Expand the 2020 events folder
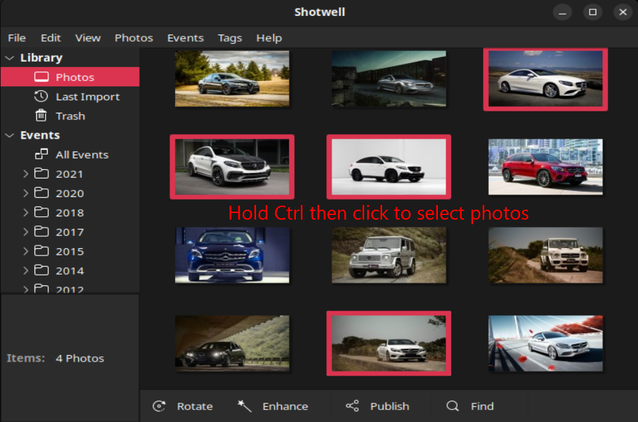Screen dimensions: 638x422 (x=26, y=193)
